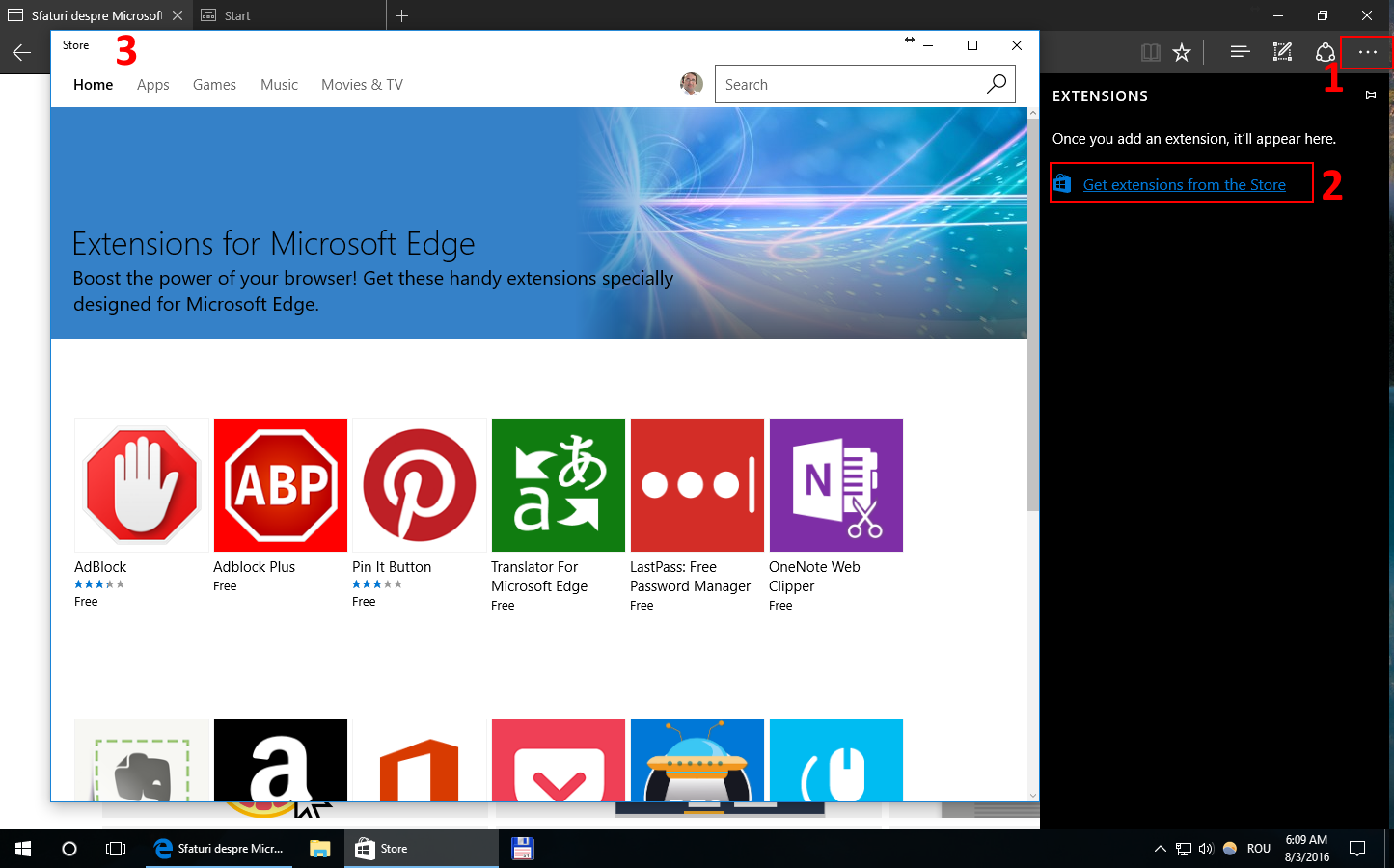Click the Store scrollbar down arrow
The height and width of the screenshot is (868, 1394).
pos(1033,795)
